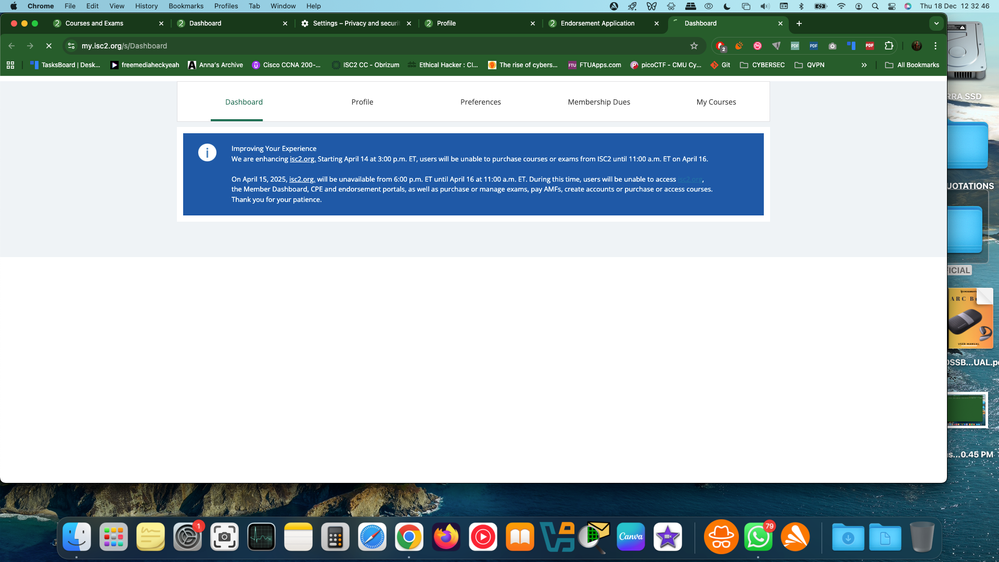Click the paper plane extension icon

point(776,46)
